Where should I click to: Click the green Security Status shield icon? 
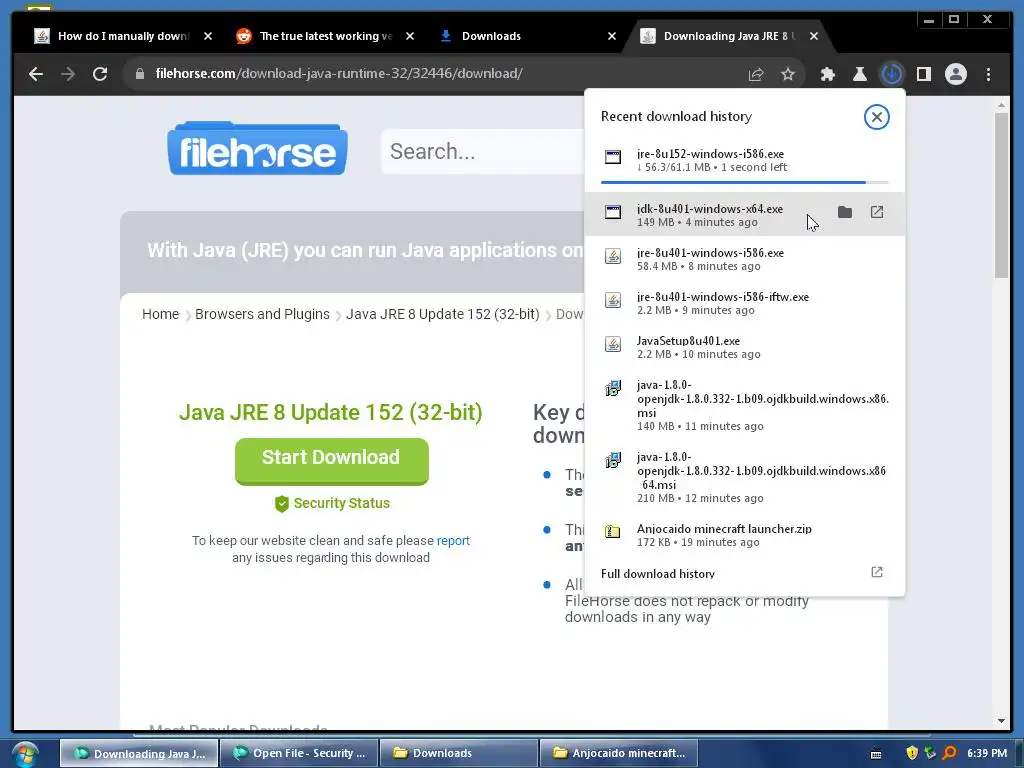pyautogui.click(x=281, y=504)
